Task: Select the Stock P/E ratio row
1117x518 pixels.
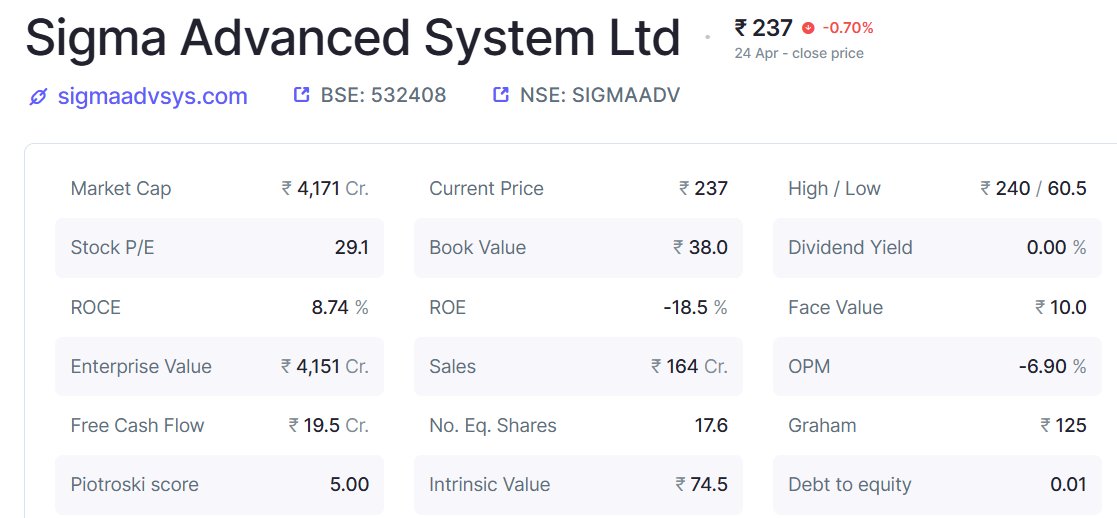Action: tap(219, 248)
